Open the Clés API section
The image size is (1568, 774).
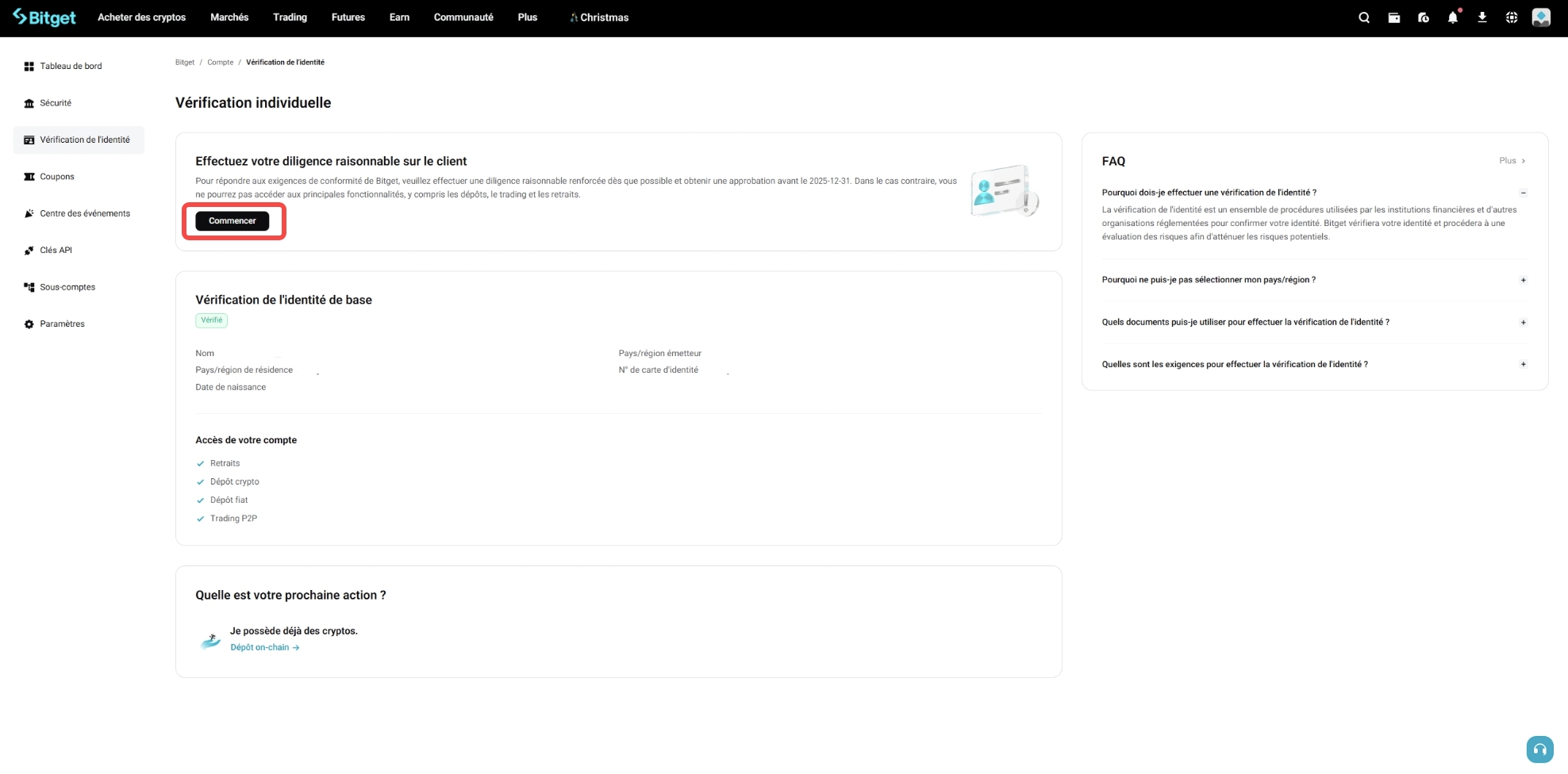pos(56,250)
